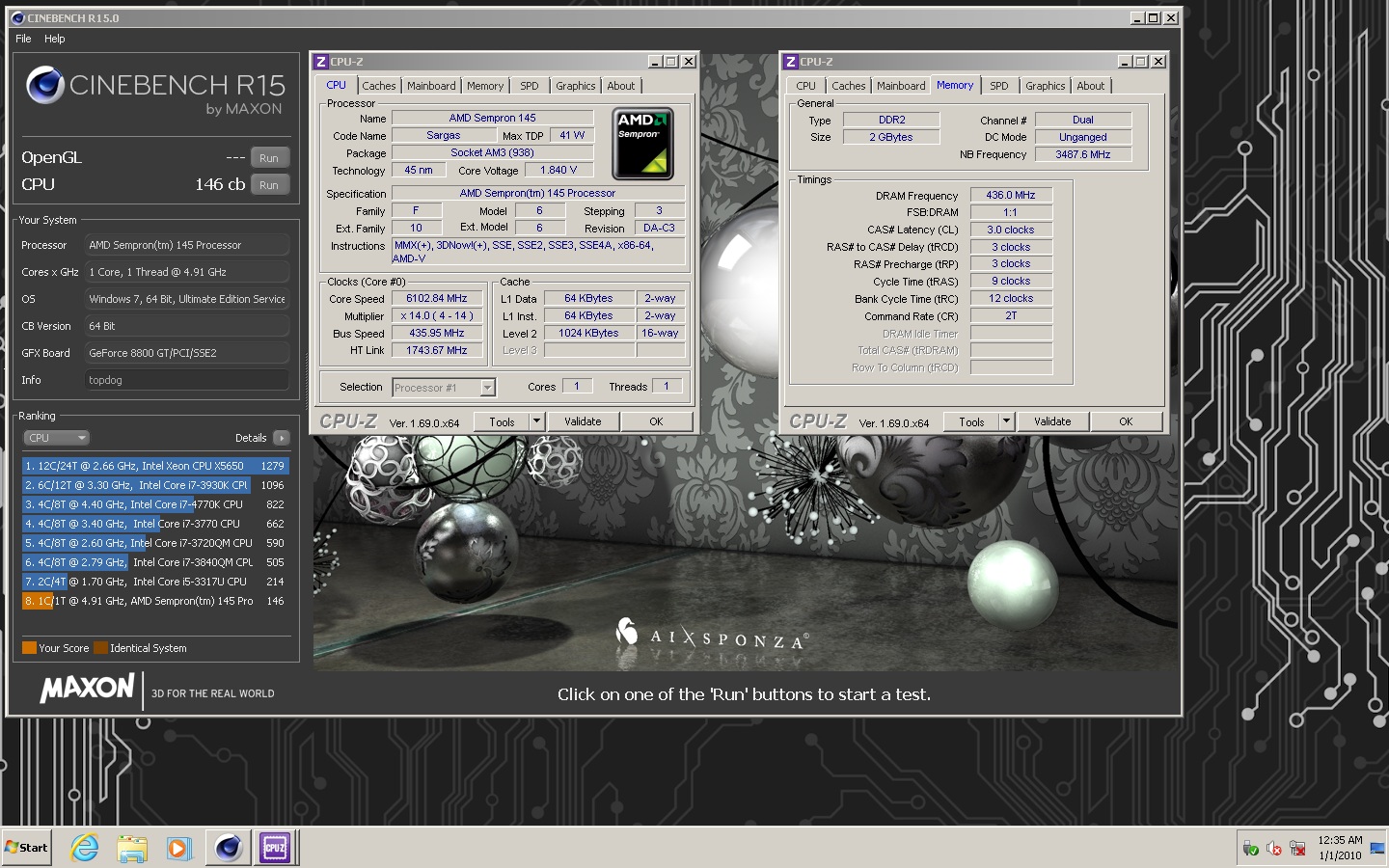Open Internet Explorer from the taskbar
Image resolution: width=1389 pixels, height=868 pixels.
click(x=85, y=848)
